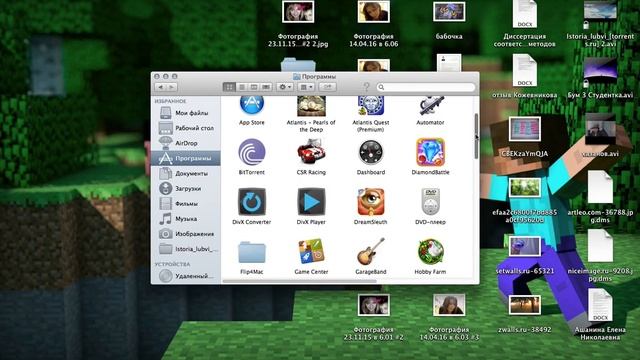This screenshot has height=360, width=640.
Task: Select the GarageBand guitar icon
Action: tap(371, 252)
